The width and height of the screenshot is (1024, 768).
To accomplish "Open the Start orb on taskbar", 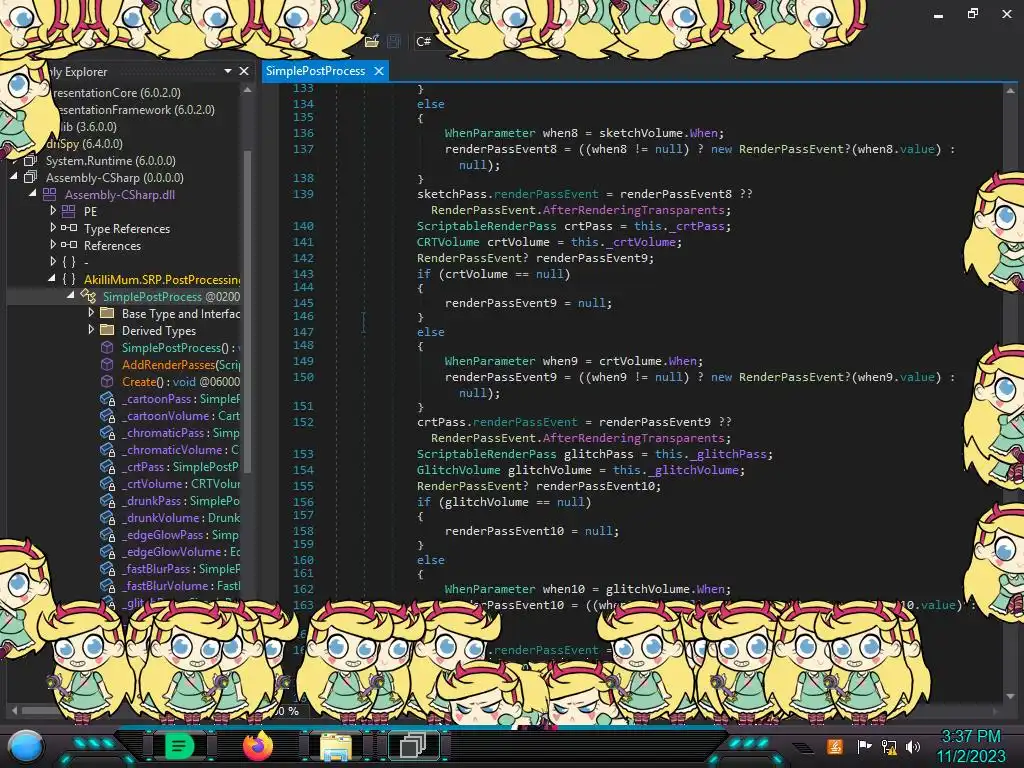I will (26, 746).
